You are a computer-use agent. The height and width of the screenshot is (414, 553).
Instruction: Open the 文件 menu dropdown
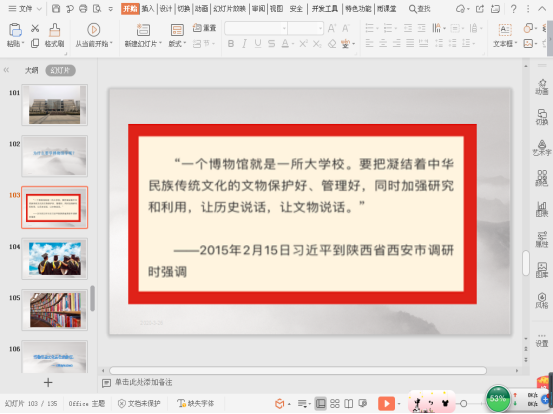point(25,8)
